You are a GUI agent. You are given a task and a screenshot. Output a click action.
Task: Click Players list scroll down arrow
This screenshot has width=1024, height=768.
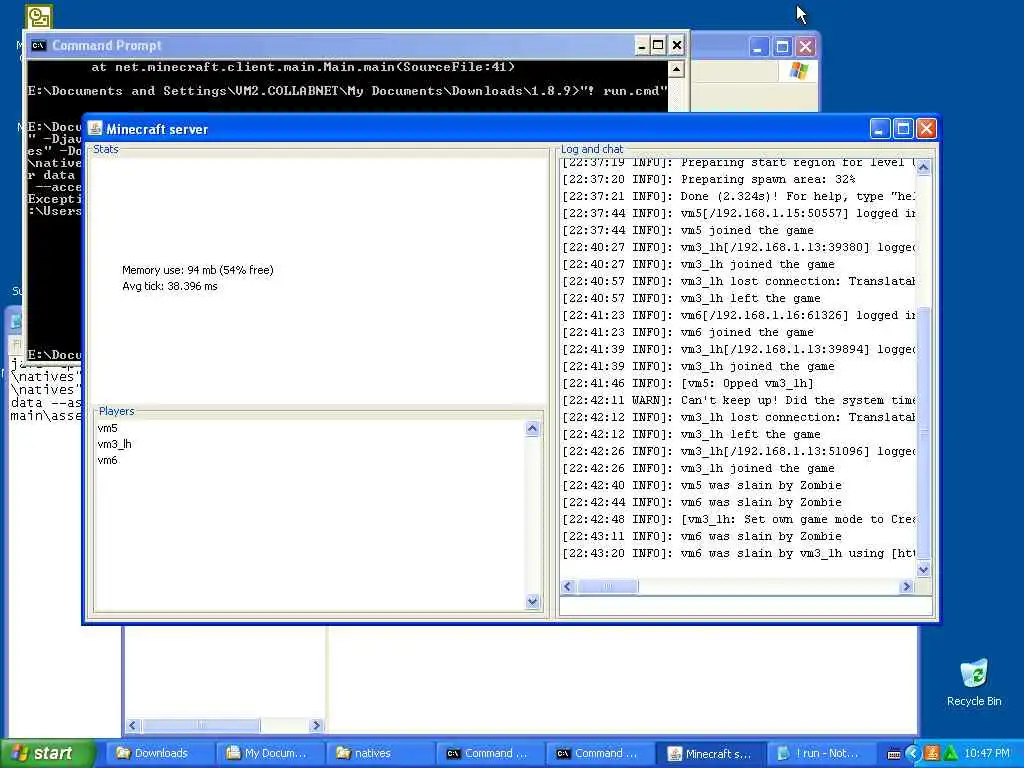(x=532, y=601)
